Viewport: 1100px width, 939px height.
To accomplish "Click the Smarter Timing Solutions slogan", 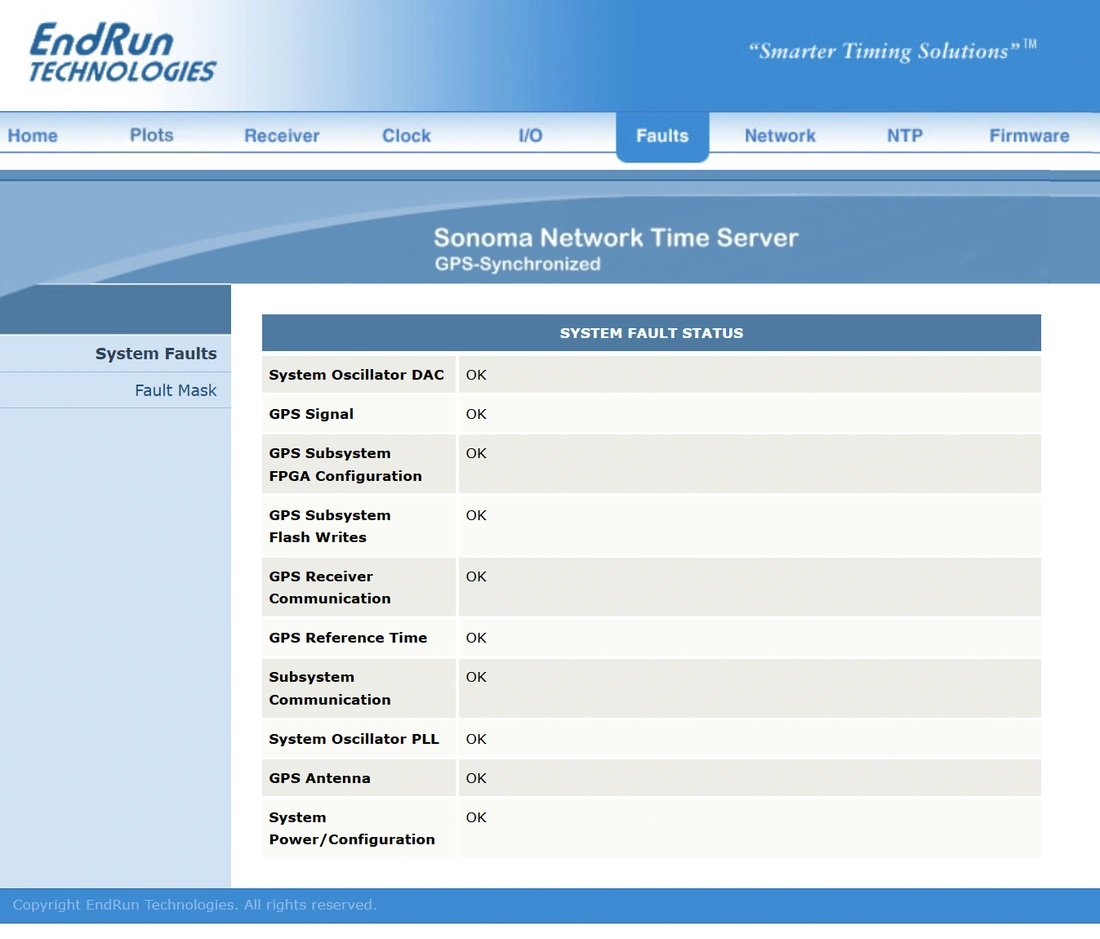I will (x=892, y=50).
